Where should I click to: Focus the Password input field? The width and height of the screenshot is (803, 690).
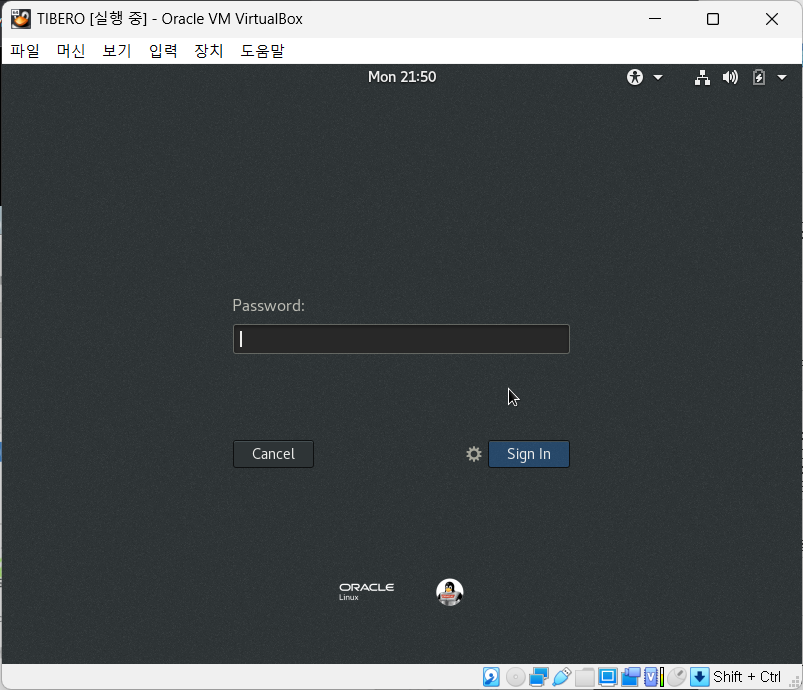click(x=401, y=339)
